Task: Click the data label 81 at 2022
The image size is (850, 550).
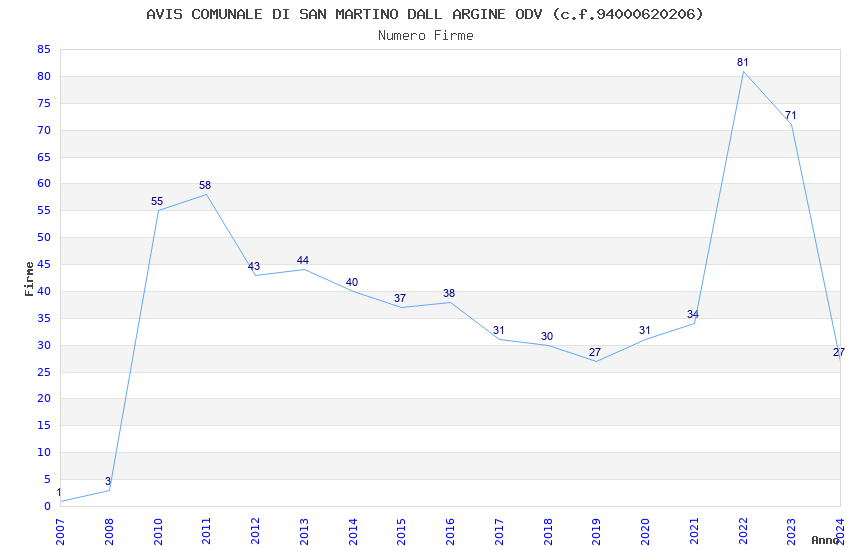Action: click(743, 62)
